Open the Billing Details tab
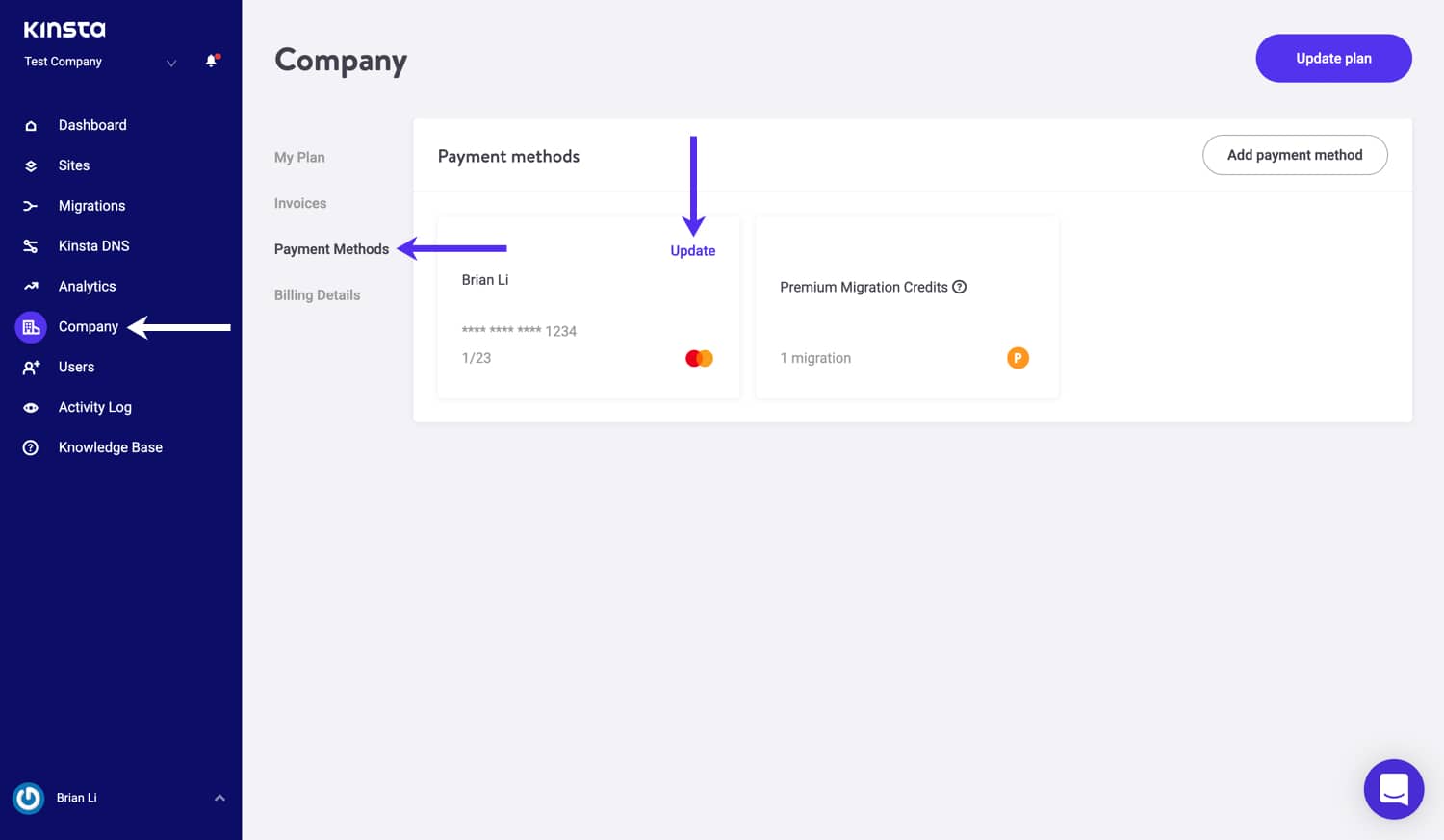The image size is (1444, 840). coord(317,295)
